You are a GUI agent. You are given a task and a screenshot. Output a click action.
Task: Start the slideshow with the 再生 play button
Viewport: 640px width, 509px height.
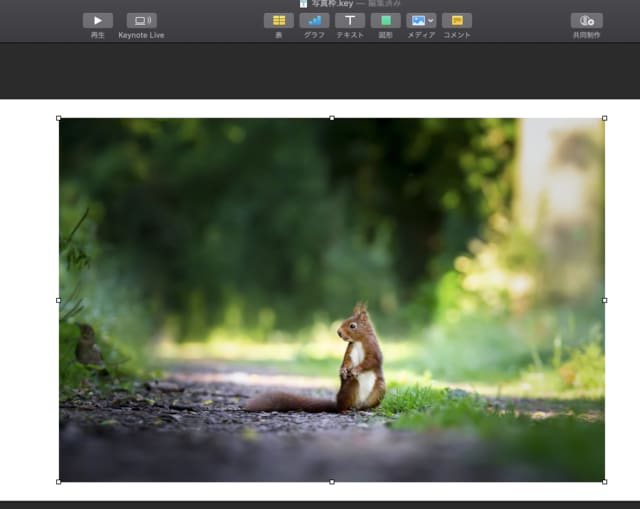pyautogui.click(x=97, y=20)
